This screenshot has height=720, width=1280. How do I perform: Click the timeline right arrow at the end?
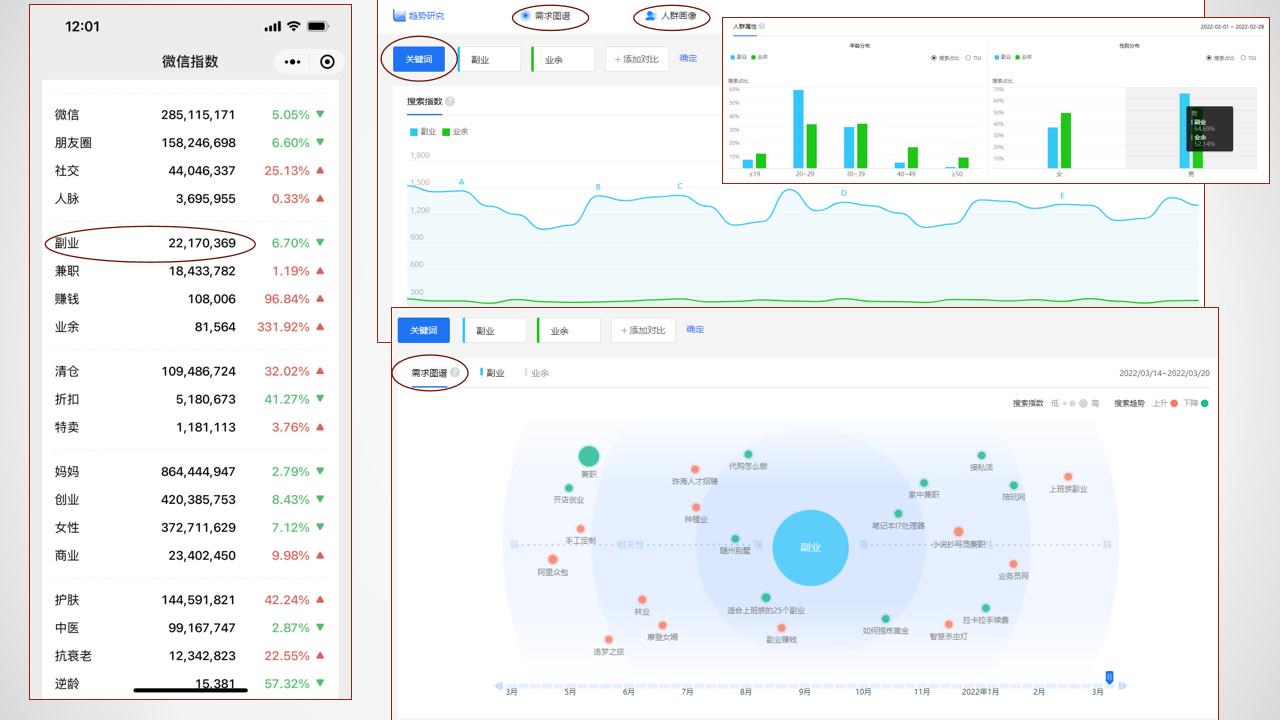(1122, 686)
